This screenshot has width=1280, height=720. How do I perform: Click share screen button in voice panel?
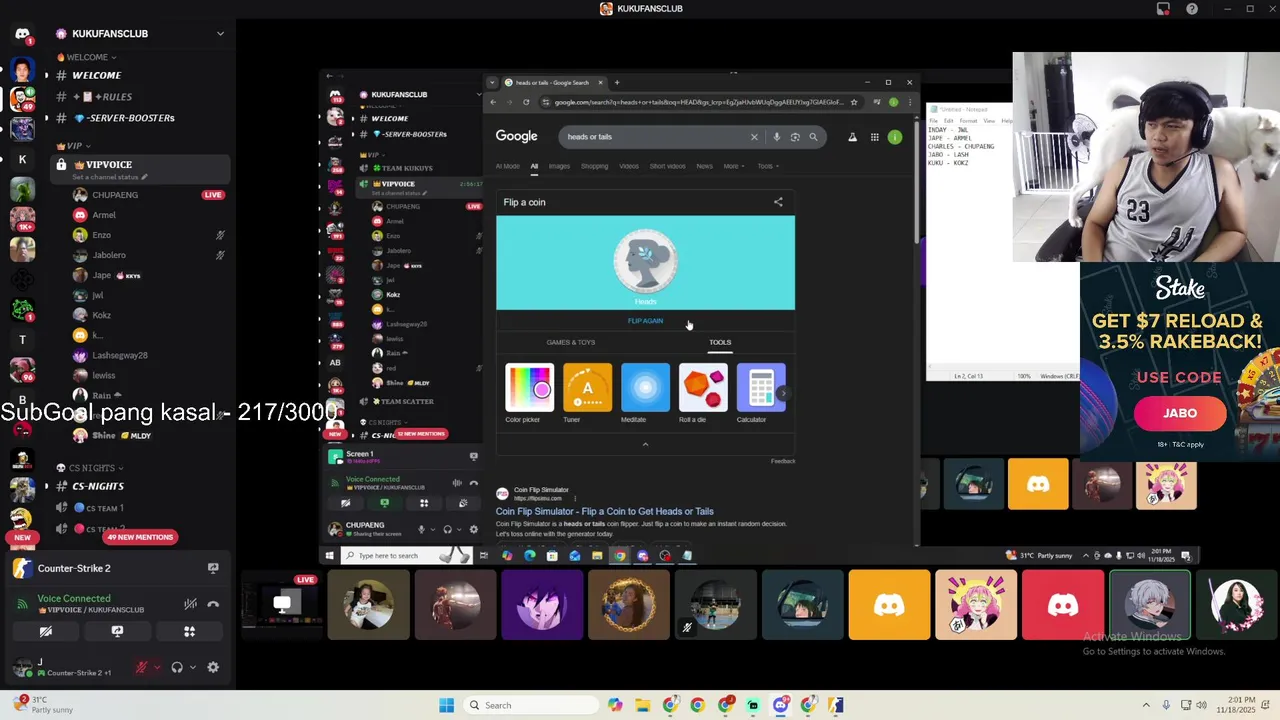(x=117, y=632)
